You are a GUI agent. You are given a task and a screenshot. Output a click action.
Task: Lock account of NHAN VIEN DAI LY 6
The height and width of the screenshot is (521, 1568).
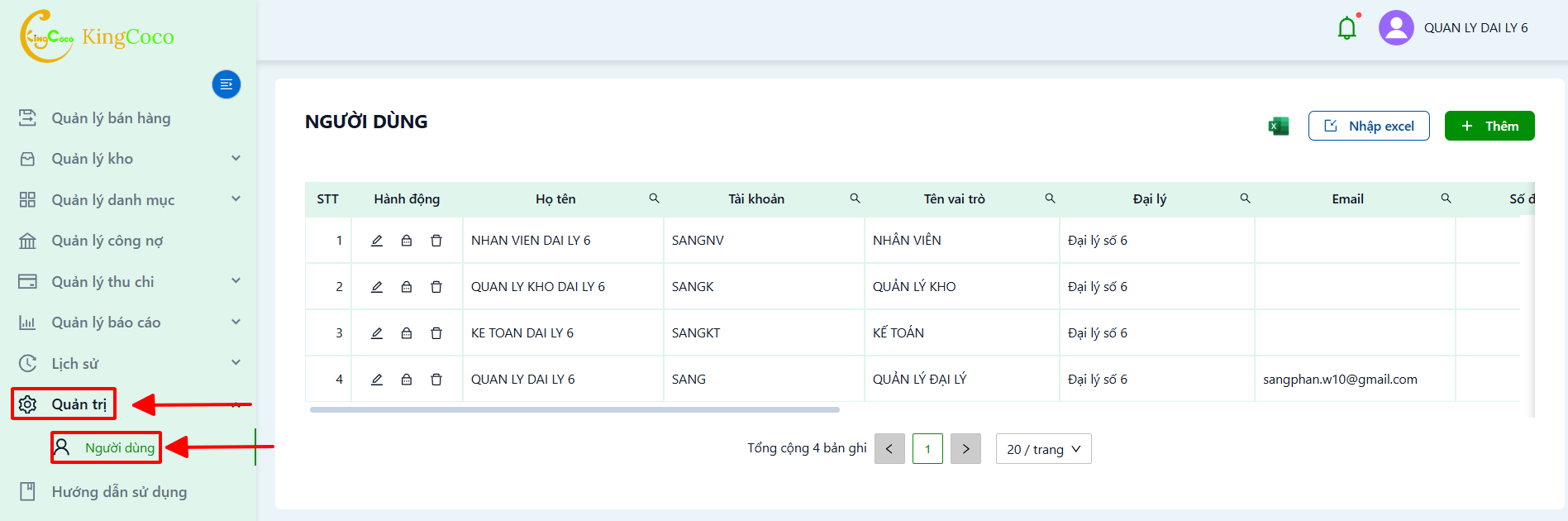pos(407,241)
